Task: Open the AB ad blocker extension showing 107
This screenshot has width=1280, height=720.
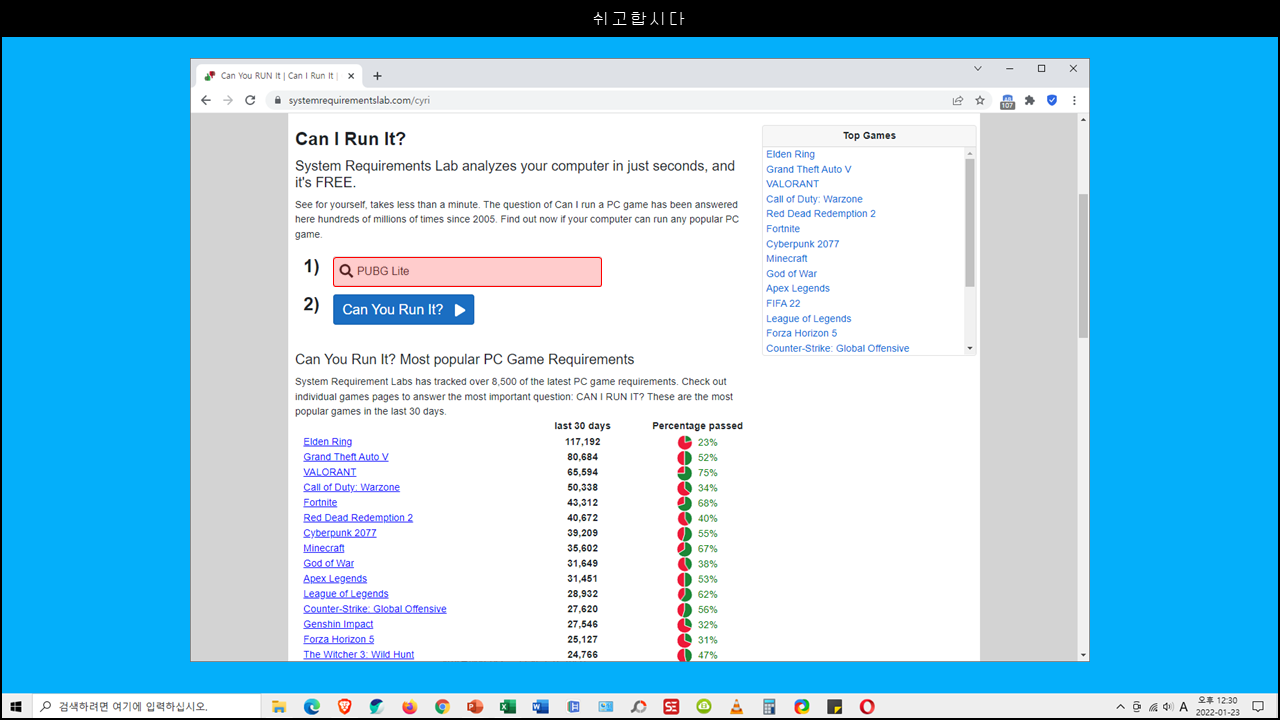Action: tap(1007, 100)
